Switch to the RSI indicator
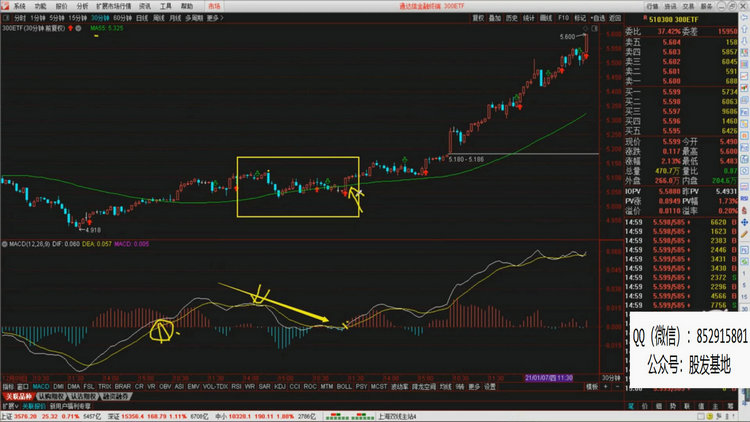The image size is (750, 422). [x=236, y=386]
